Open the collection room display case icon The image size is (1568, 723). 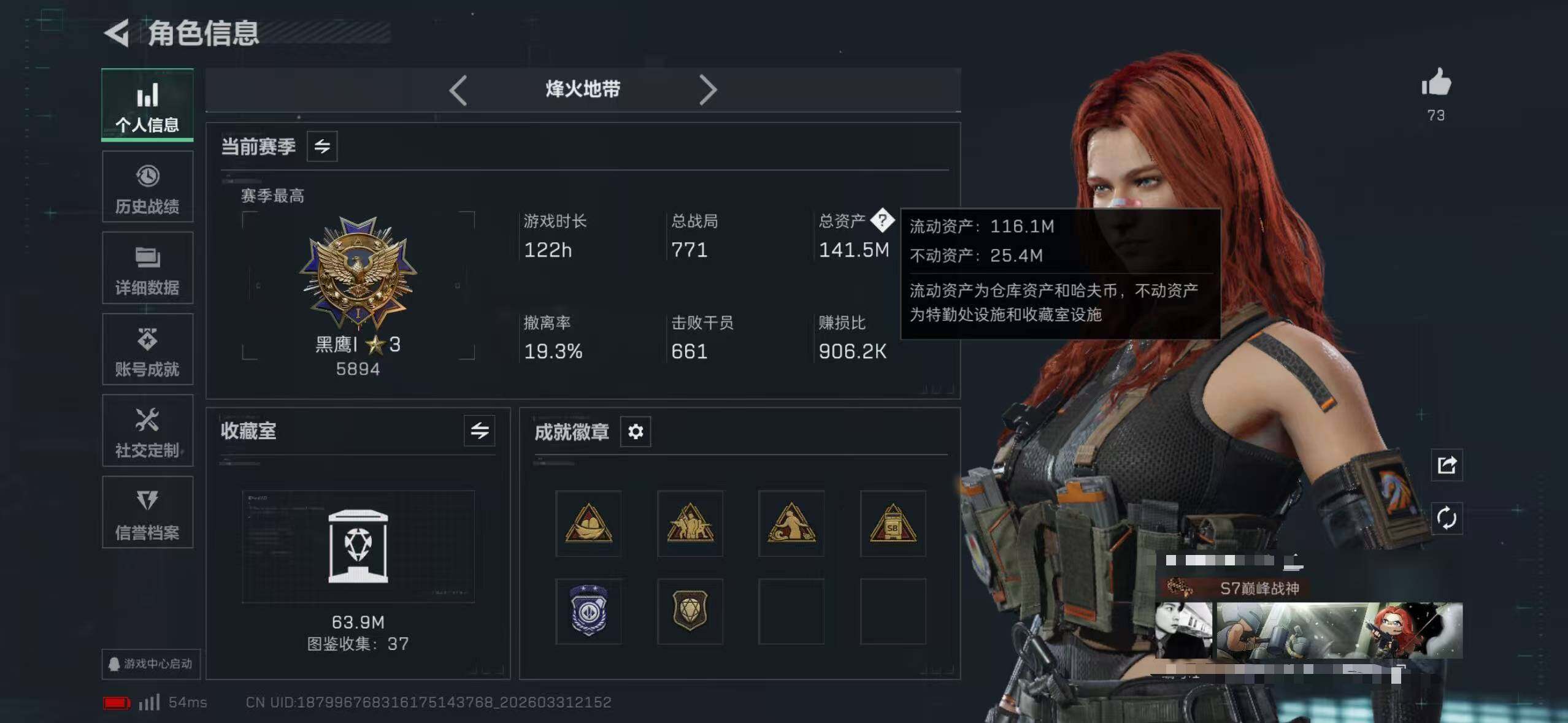pos(358,546)
